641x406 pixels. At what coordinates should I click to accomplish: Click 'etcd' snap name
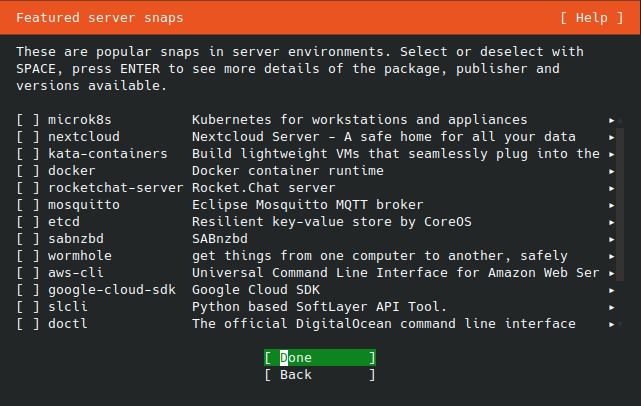[64, 222]
